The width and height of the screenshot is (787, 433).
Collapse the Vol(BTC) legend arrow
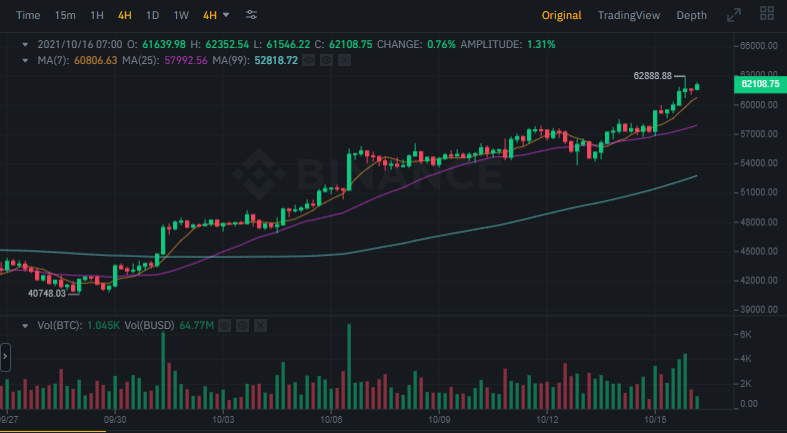pos(26,325)
